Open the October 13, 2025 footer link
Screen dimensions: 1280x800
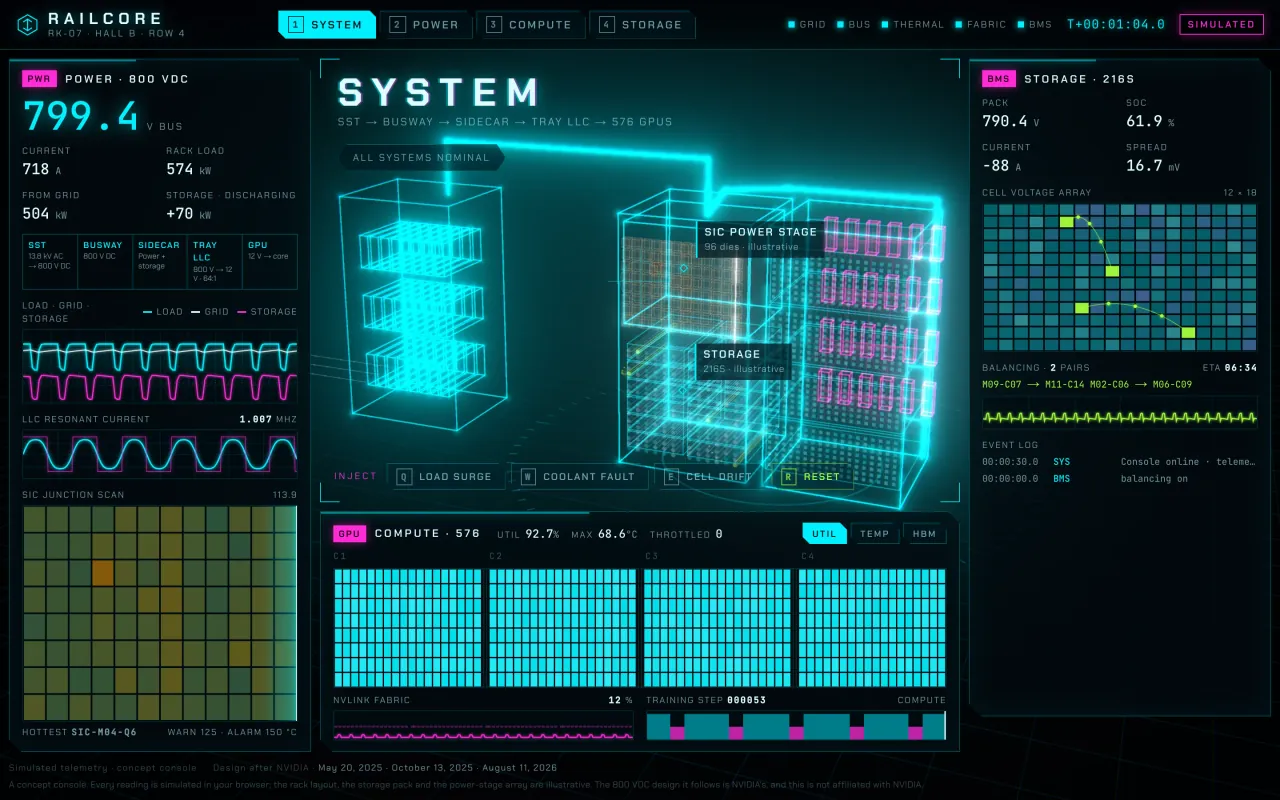(x=432, y=768)
